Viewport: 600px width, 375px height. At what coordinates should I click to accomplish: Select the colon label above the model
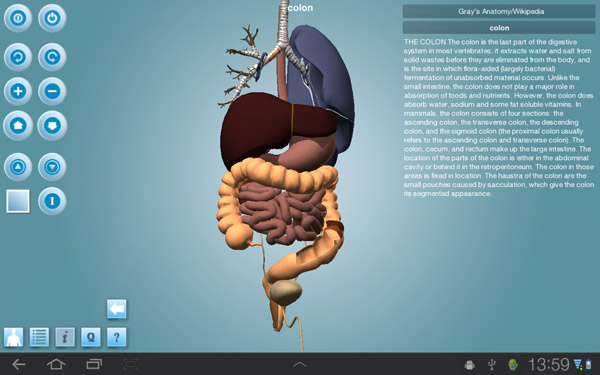[300, 8]
